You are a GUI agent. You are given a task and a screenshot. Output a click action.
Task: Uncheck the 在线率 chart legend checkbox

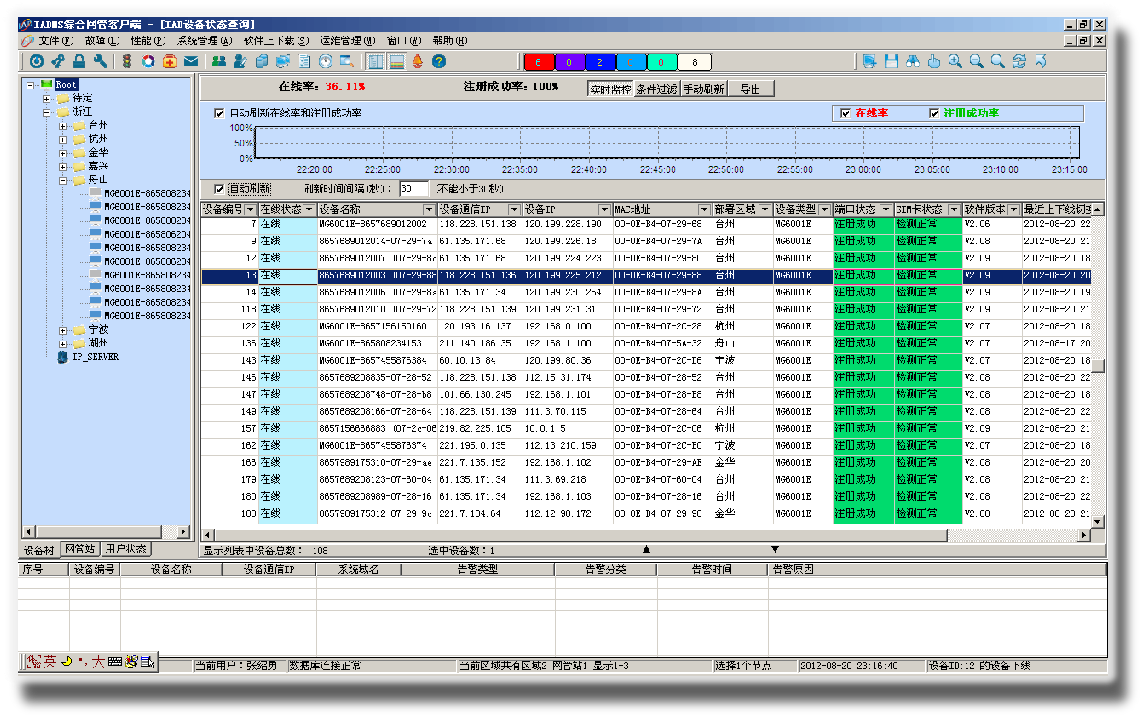(x=846, y=113)
